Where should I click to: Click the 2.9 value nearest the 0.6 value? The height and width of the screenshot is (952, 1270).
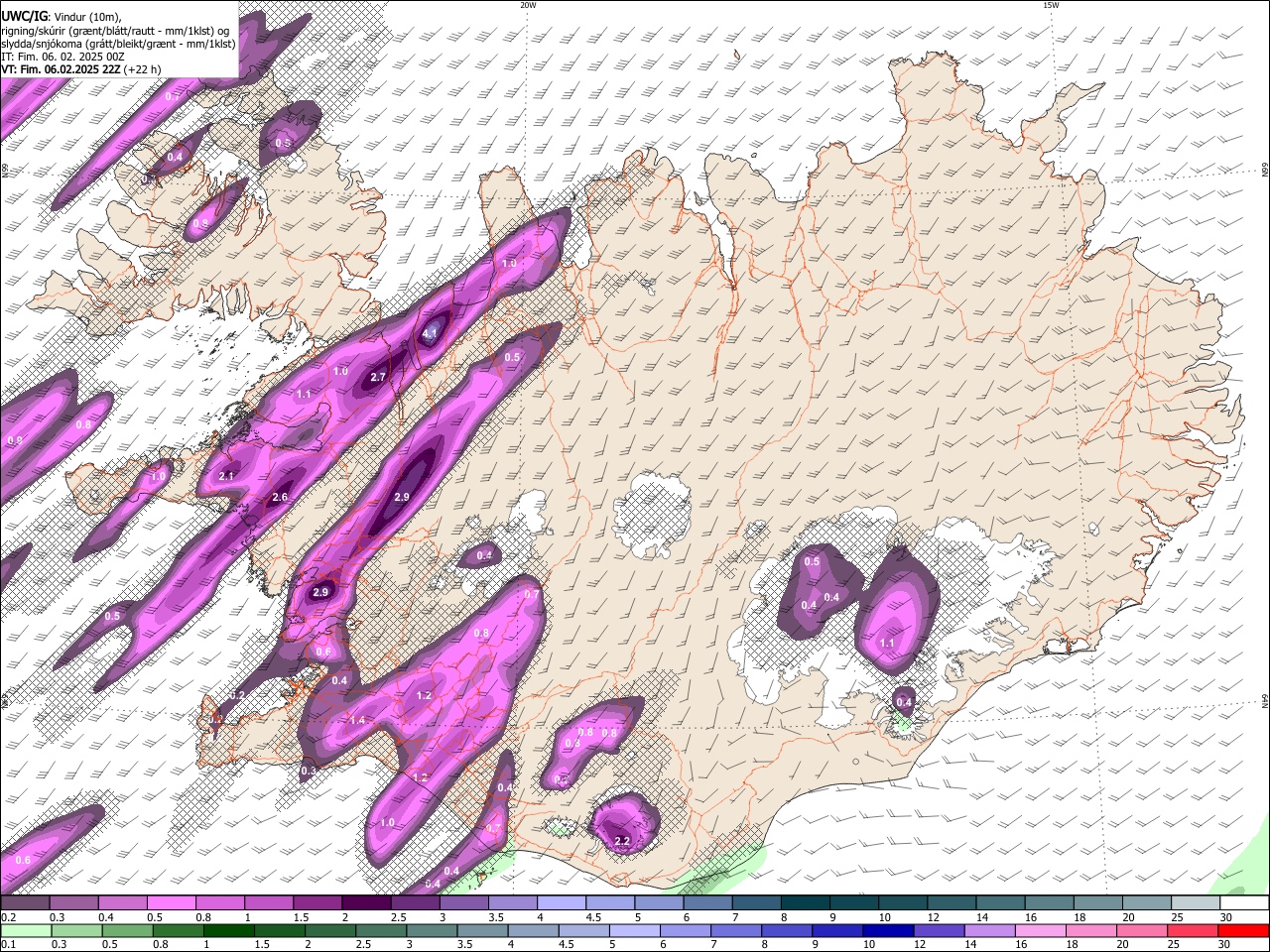pos(319,592)
